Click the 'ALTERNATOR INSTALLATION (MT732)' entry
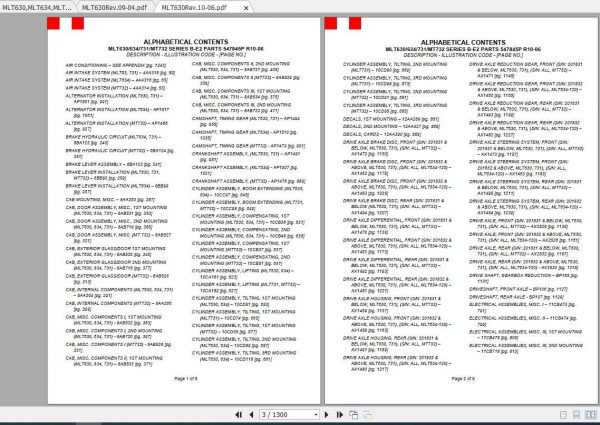Screen dimensions: 600x425 point(116,126)
